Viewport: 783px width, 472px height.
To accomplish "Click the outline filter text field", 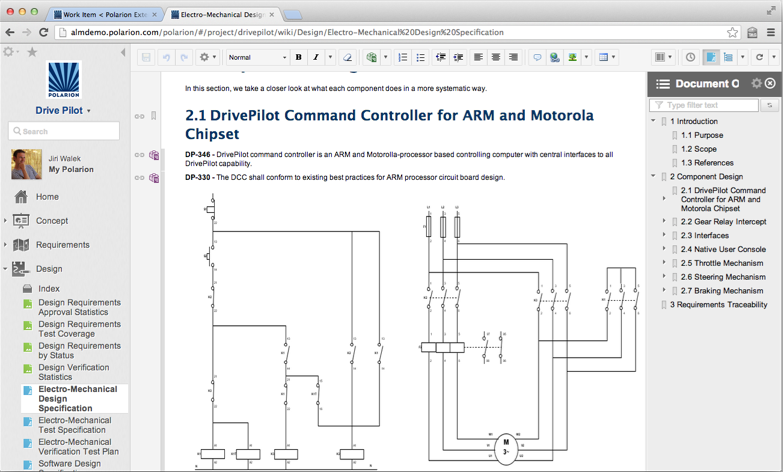I will 704,105.
